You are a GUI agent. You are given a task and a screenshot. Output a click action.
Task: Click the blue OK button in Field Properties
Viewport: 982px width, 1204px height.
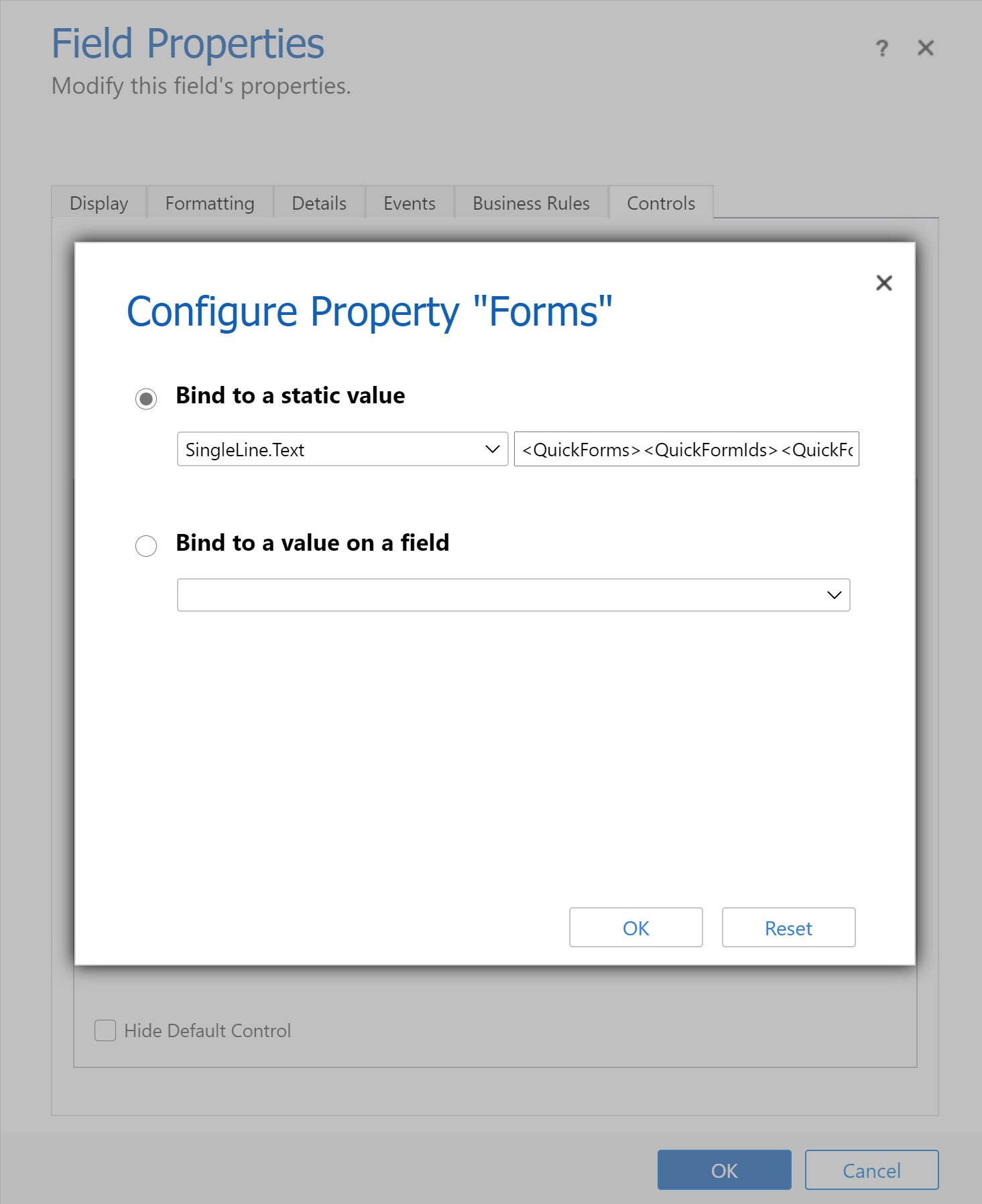[x=725, y=1170]
